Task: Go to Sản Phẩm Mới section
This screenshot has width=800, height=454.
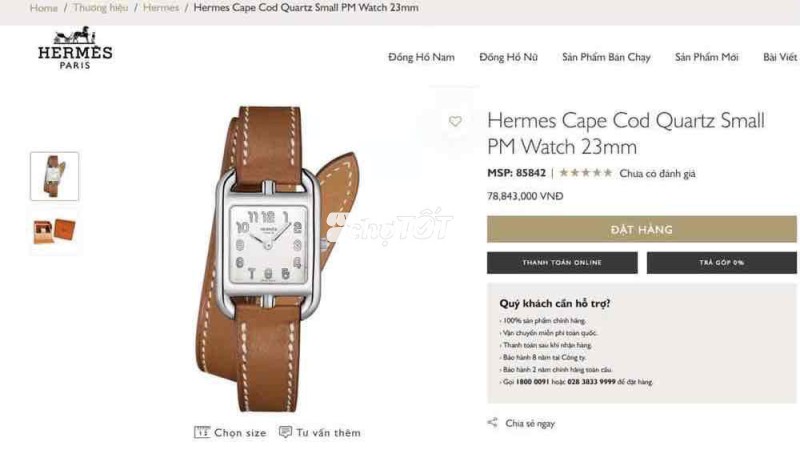Action: click(707, 57)
